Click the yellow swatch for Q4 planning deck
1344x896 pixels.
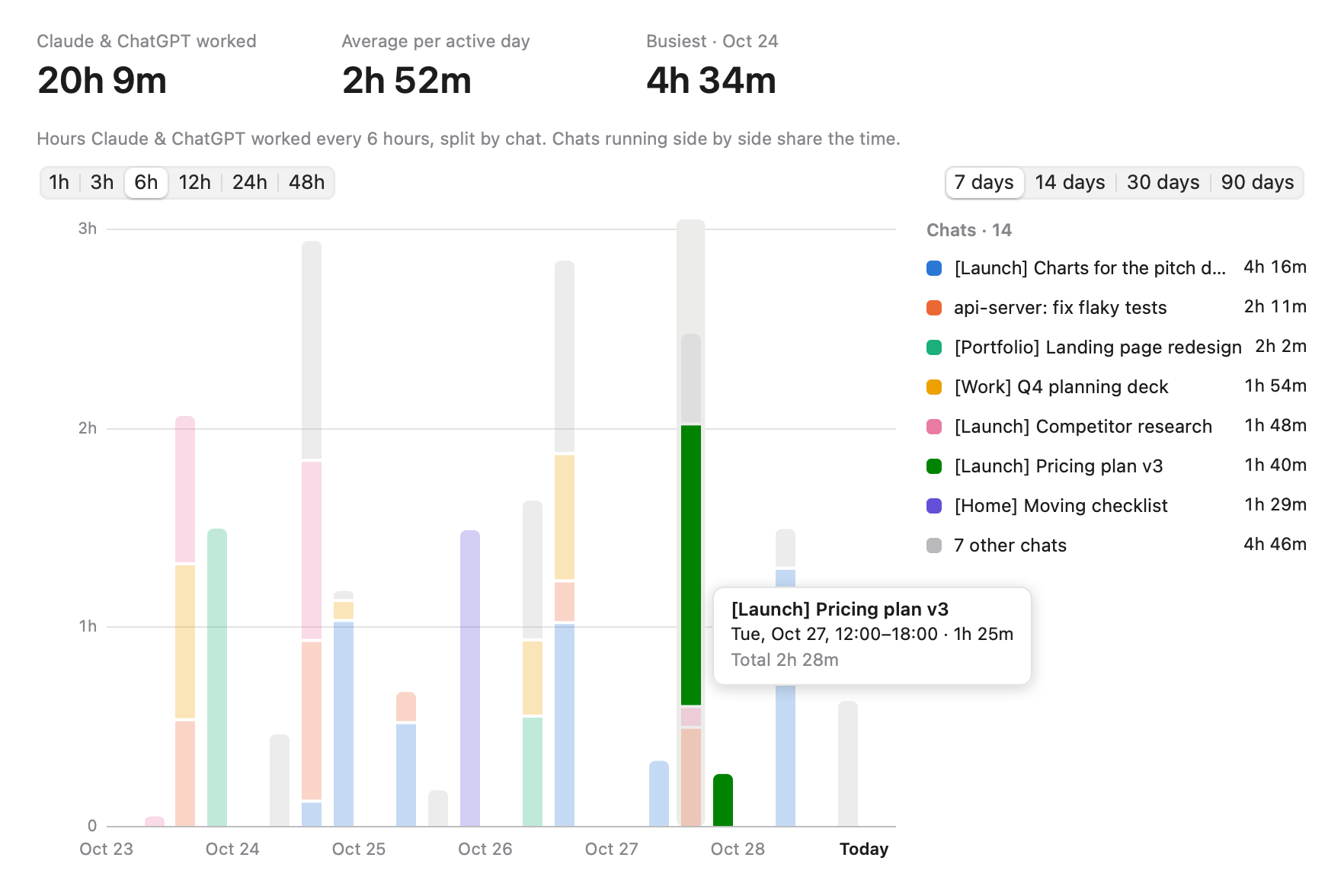pyautogui.click(x=934, y=387)
